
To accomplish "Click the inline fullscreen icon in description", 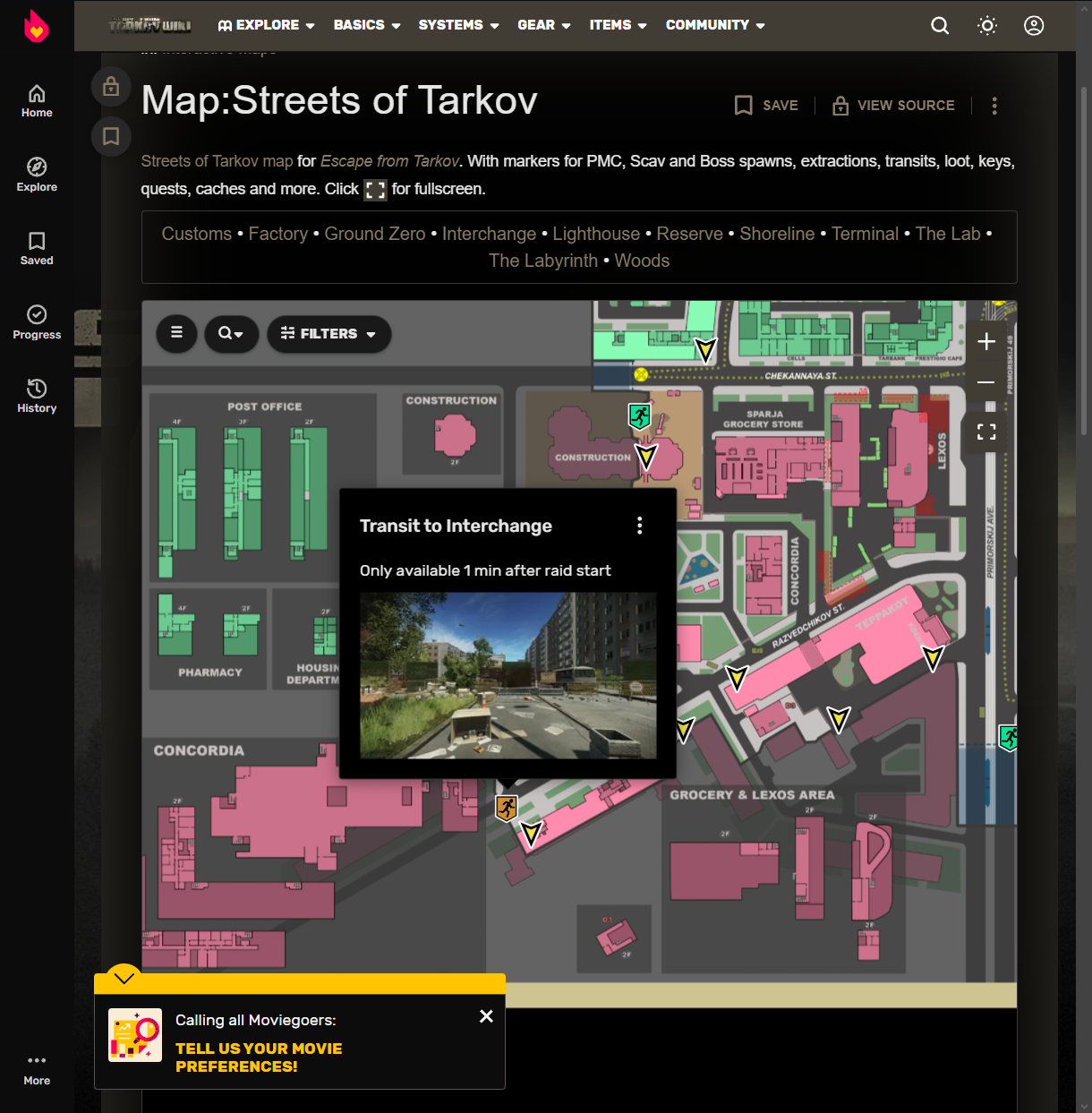I will point(375,190).
